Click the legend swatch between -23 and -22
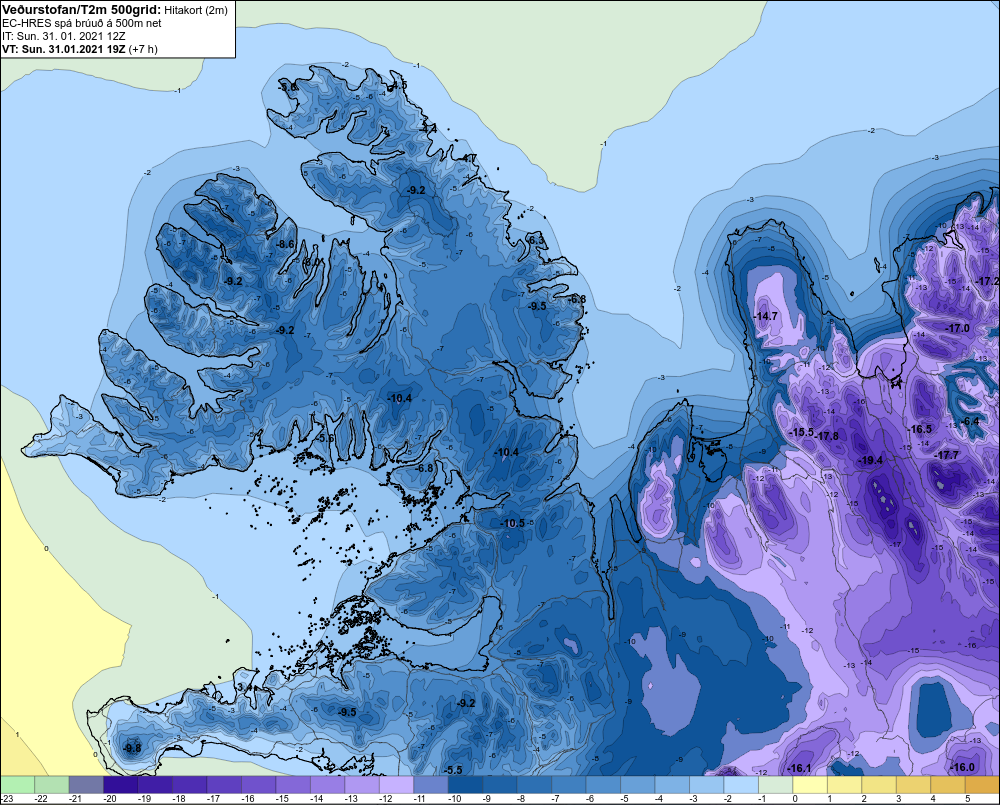 point(17,784)
